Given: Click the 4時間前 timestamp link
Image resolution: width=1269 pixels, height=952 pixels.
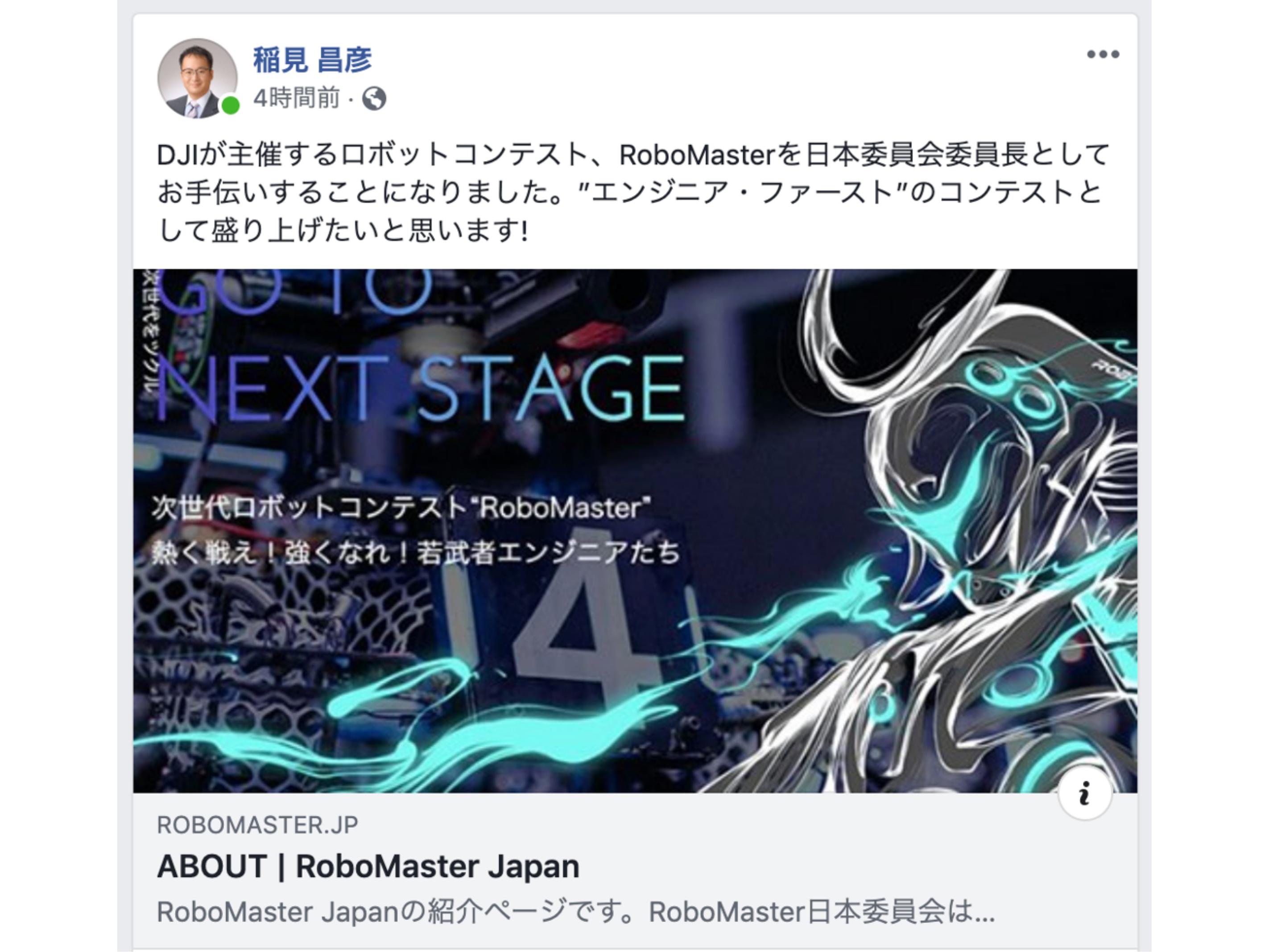Looking at the screenshot, I should point(297,98).
